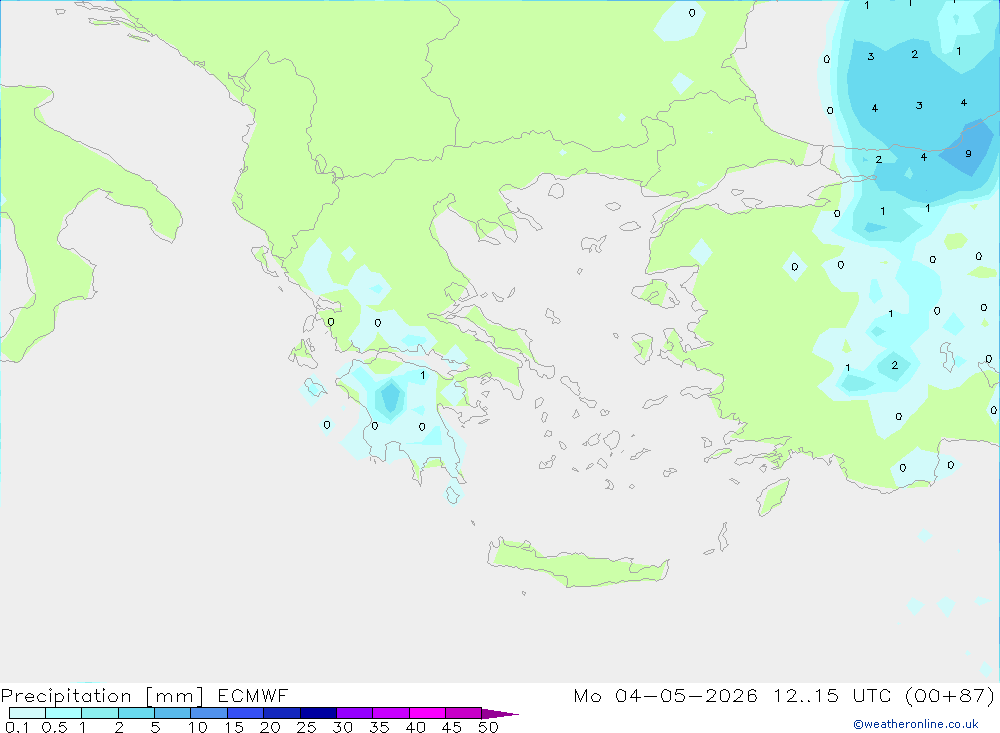Click the '45' legend scale label
1000x733 pixels.
[452, 727]
